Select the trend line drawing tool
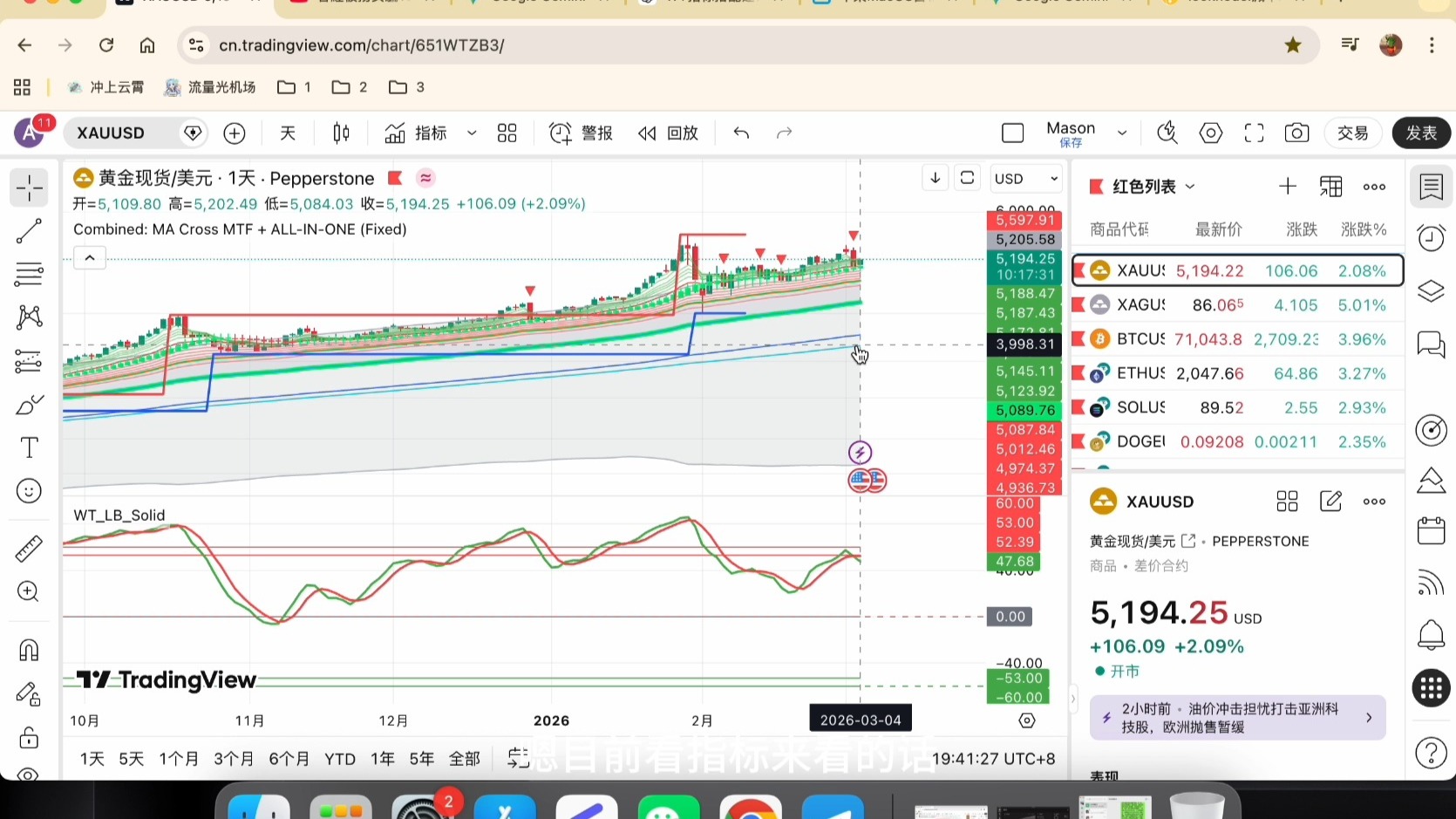1456x819 pixels. (x=29, y=231)
